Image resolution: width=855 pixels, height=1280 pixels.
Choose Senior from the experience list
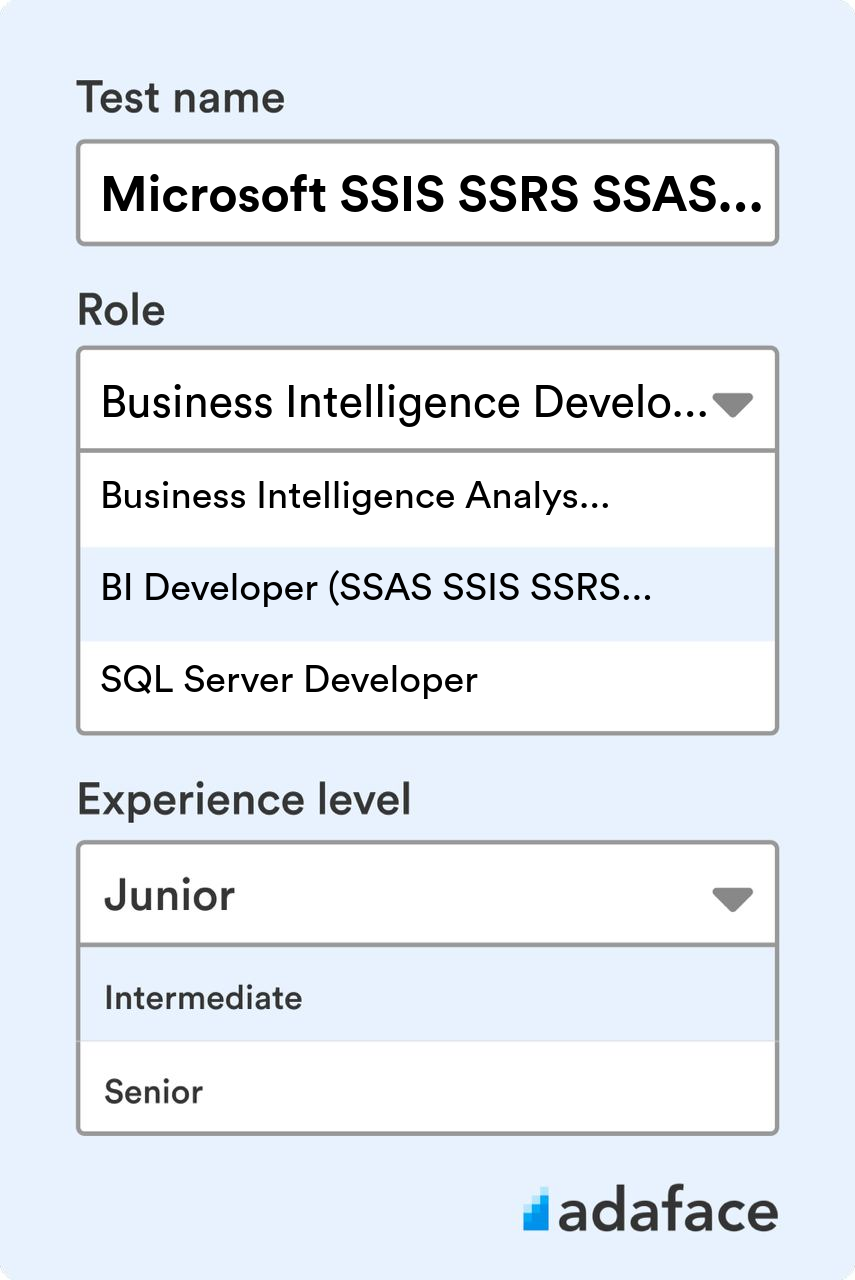154,1091
